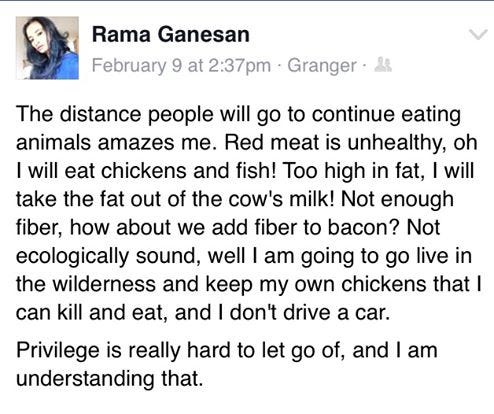The width and height of the screenshot is (494, 414).
Task: Click the word "Privilege" in the post
Action: tap(58, 351)
